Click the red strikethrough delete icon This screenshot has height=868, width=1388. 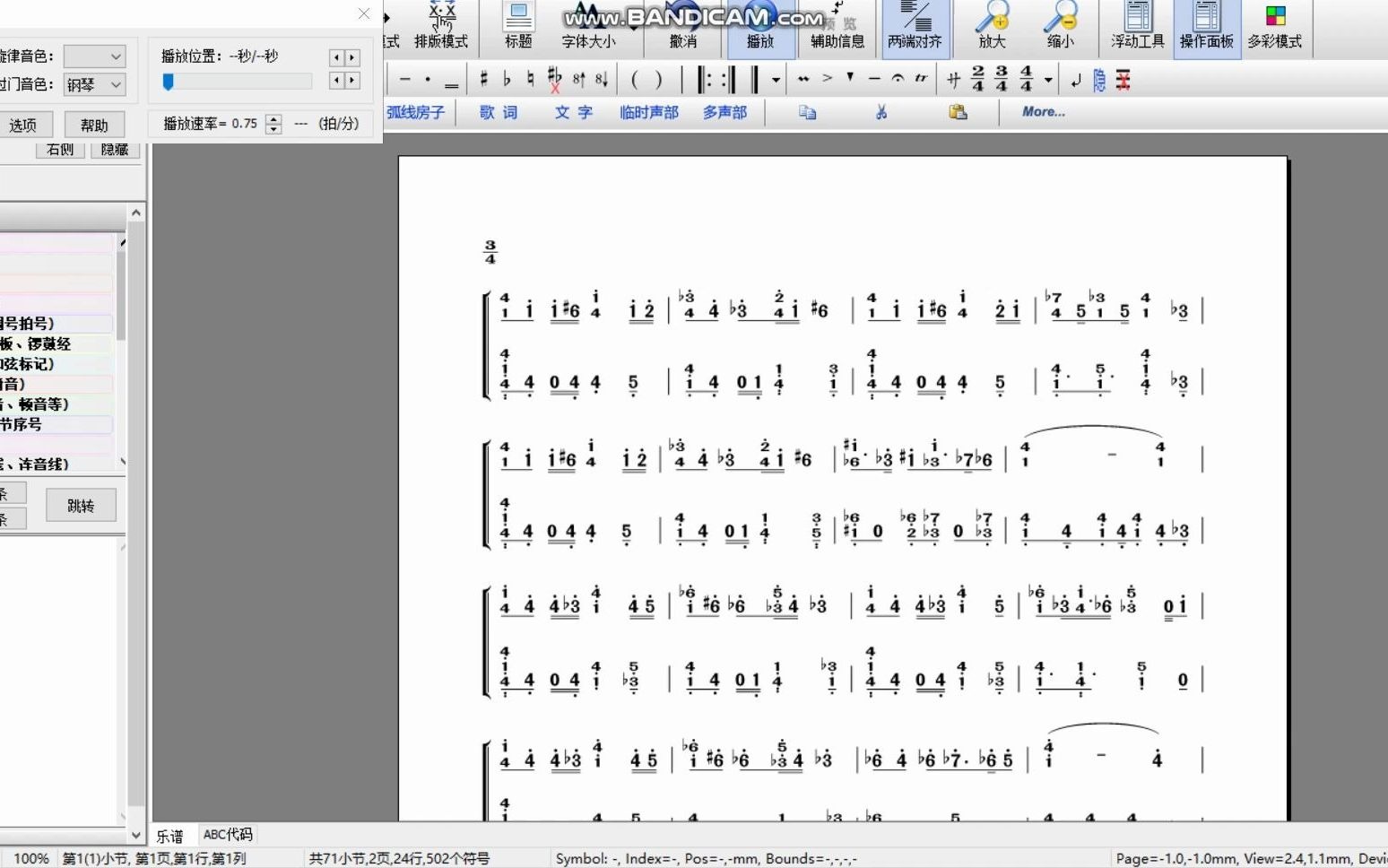click(x=1123, y=81)
